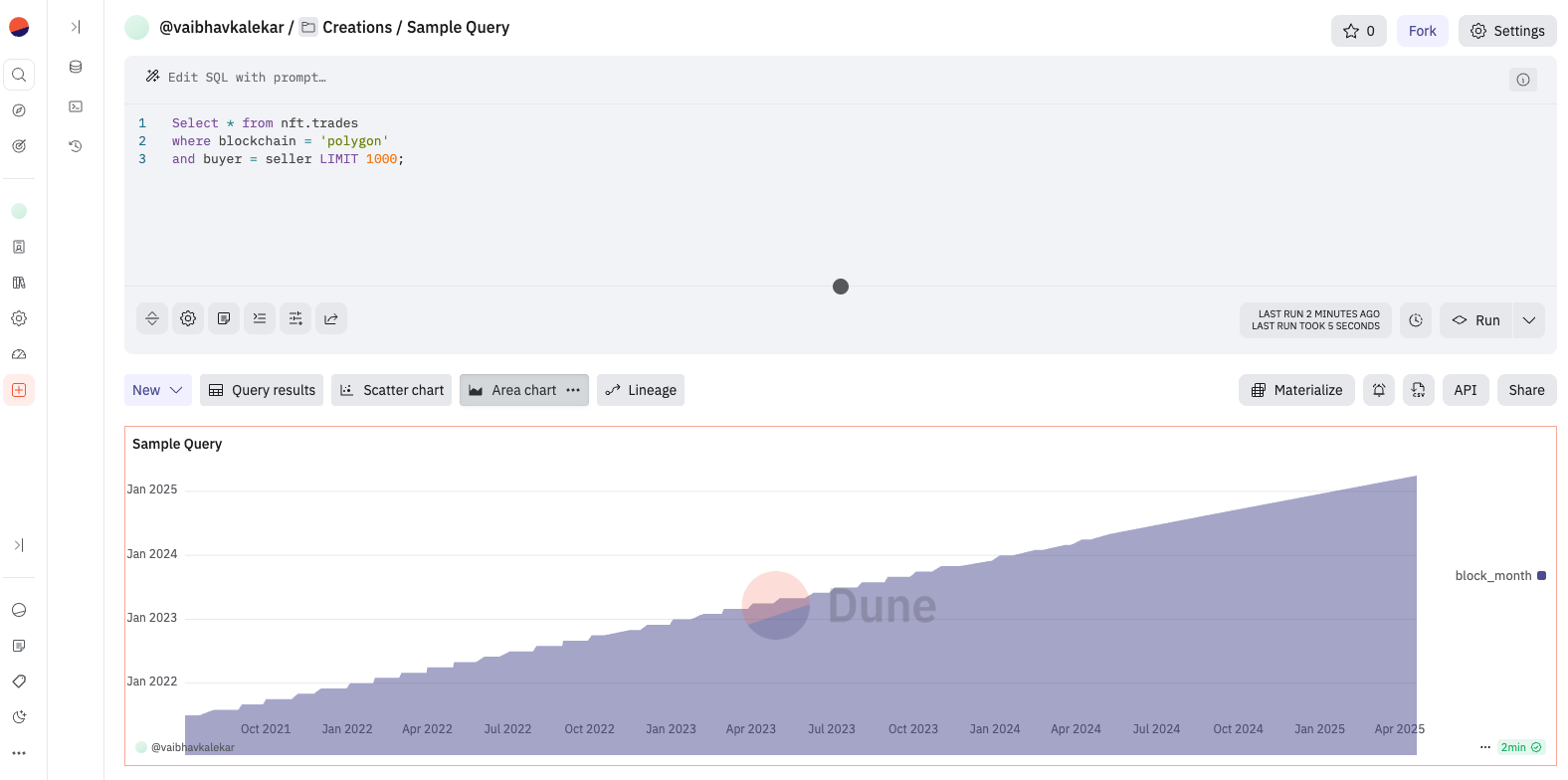This screenshot has height=780, width=1568.
Task: Switch to the Query results tab
Action: [x=262, y=390]
